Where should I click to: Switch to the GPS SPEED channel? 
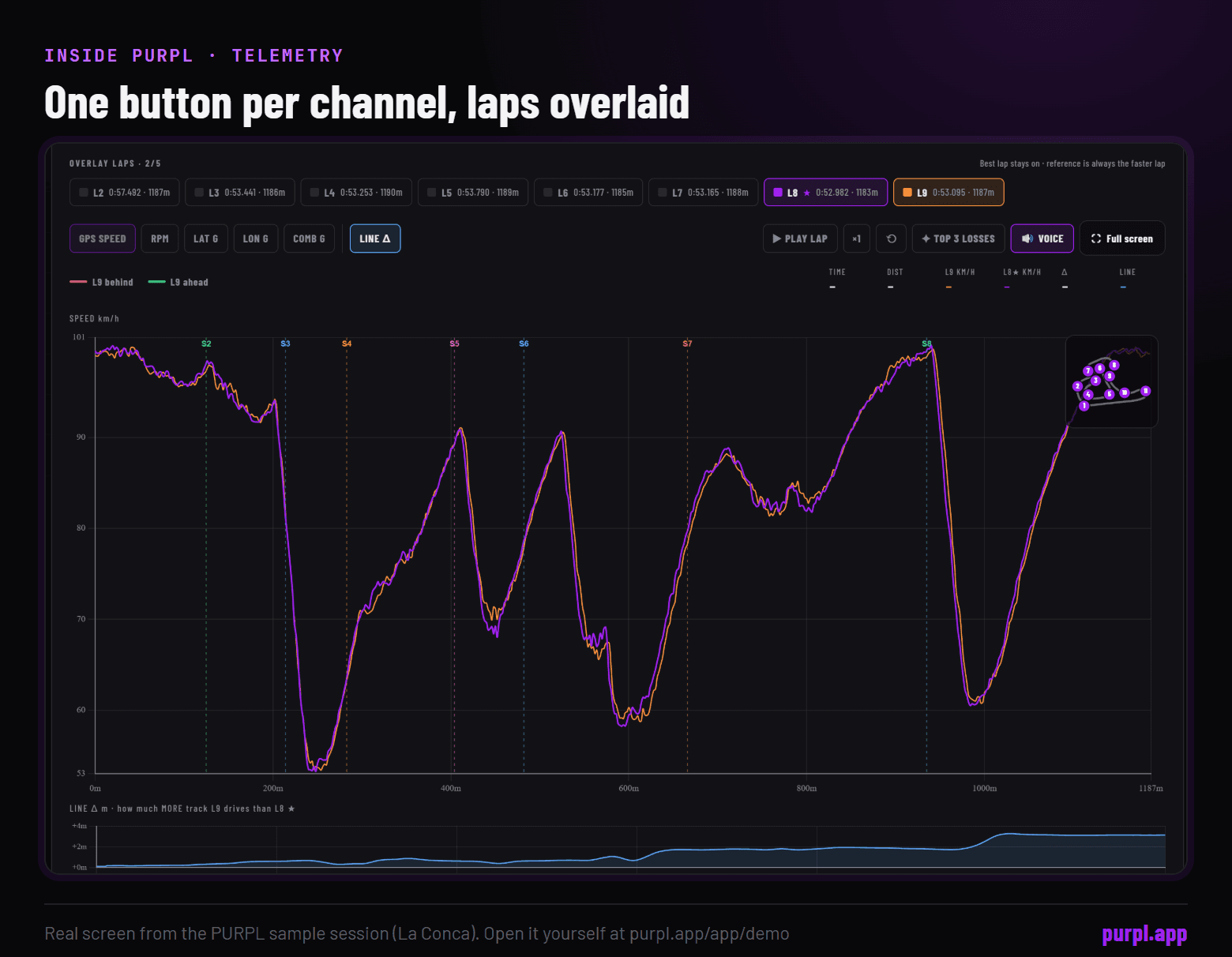pos(103,238)
